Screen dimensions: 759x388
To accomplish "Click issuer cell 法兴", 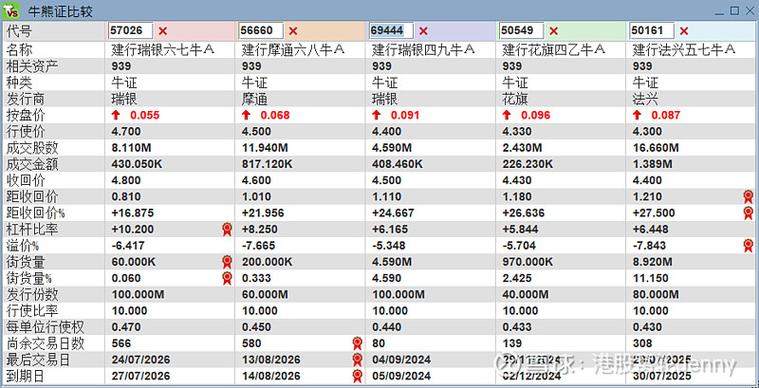I will [645, 99].
